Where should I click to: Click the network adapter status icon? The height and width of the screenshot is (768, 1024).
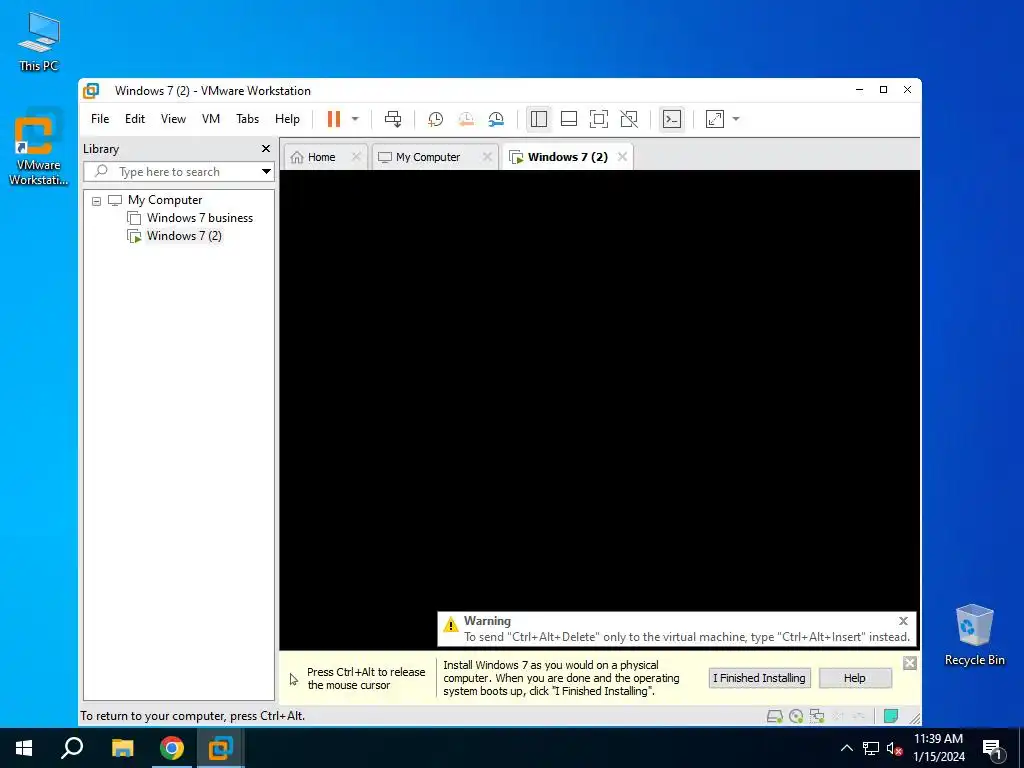click(x=817, y=716)
